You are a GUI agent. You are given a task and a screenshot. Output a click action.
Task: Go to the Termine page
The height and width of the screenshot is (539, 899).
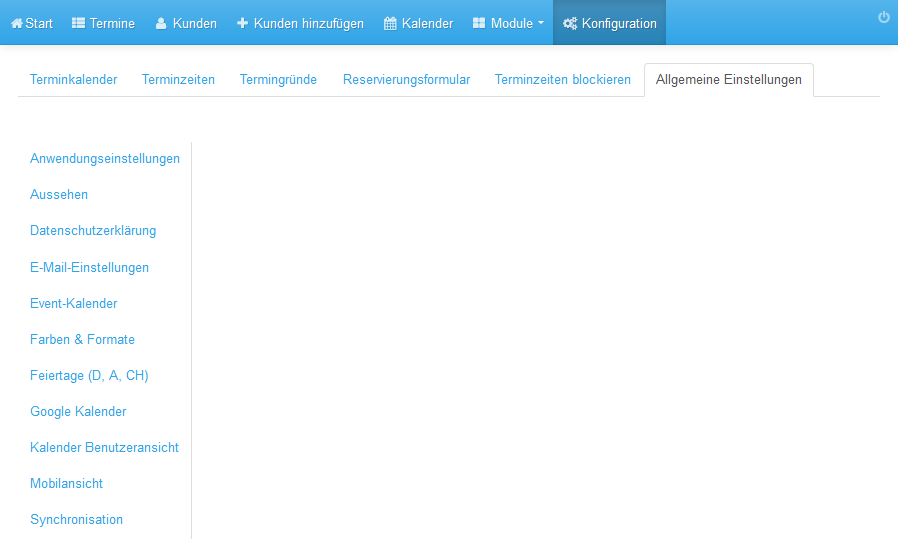tap(103, 24)
